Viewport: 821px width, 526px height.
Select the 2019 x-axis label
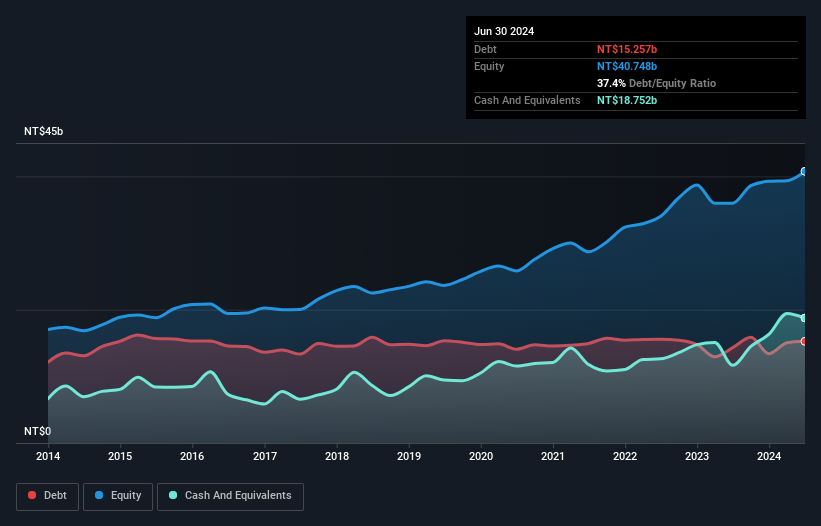409,456
